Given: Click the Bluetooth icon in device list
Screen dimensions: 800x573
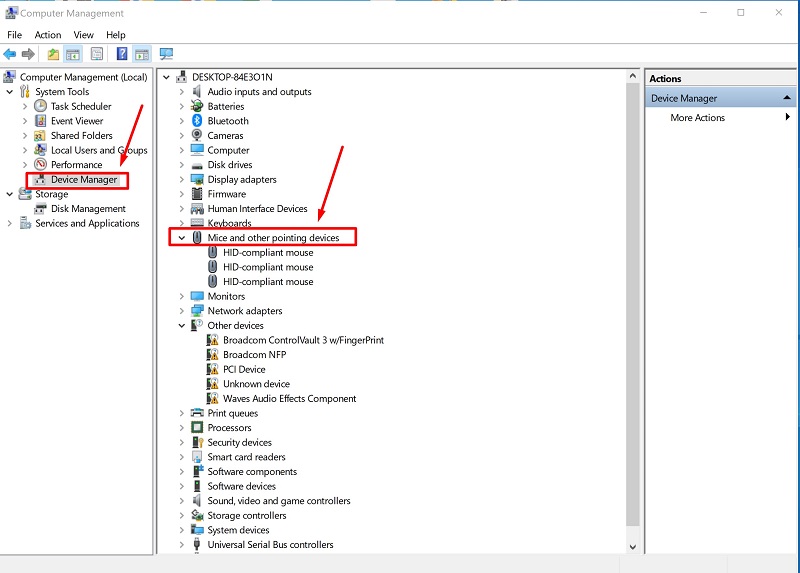Looking at the screenshot, I should click(x=197, y=121).
